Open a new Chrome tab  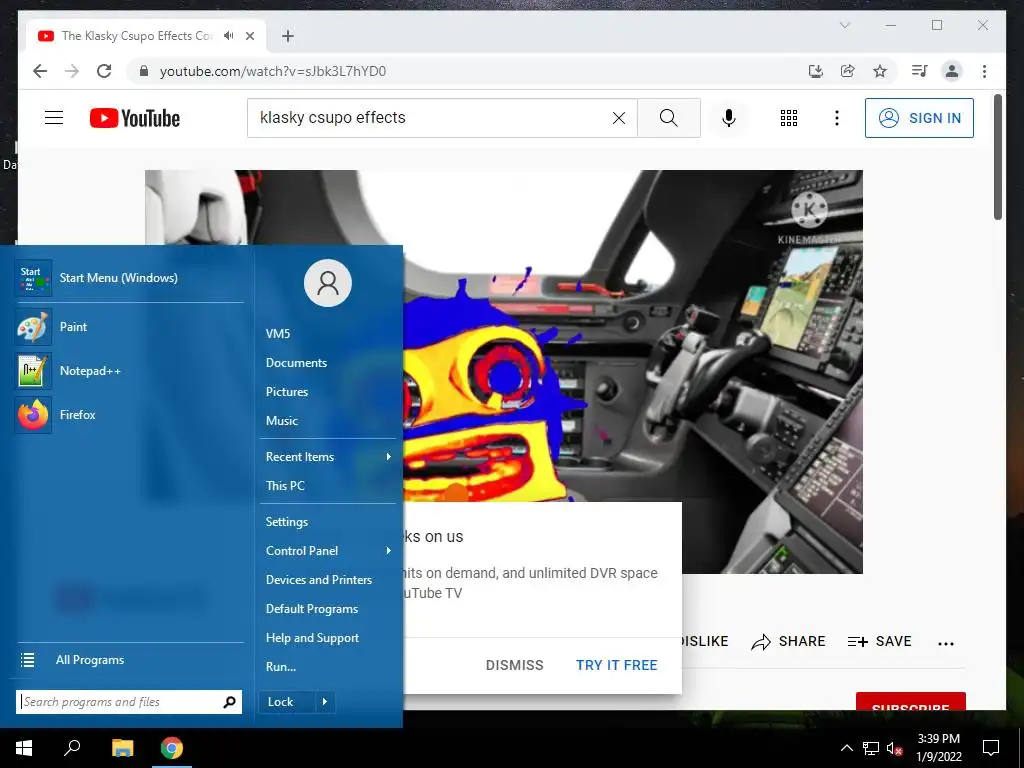288,36
